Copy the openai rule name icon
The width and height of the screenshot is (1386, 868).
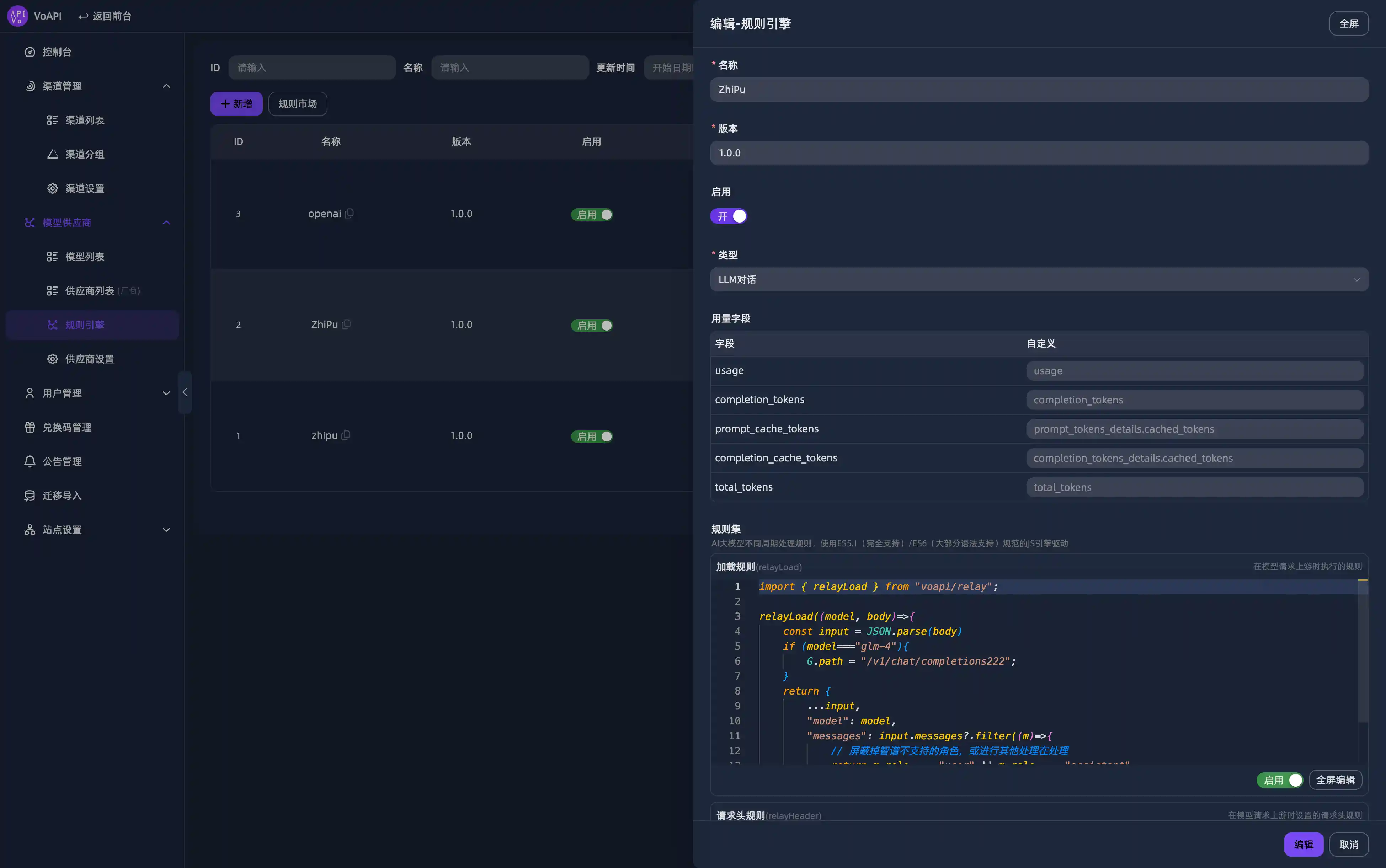tap(349, 214)
